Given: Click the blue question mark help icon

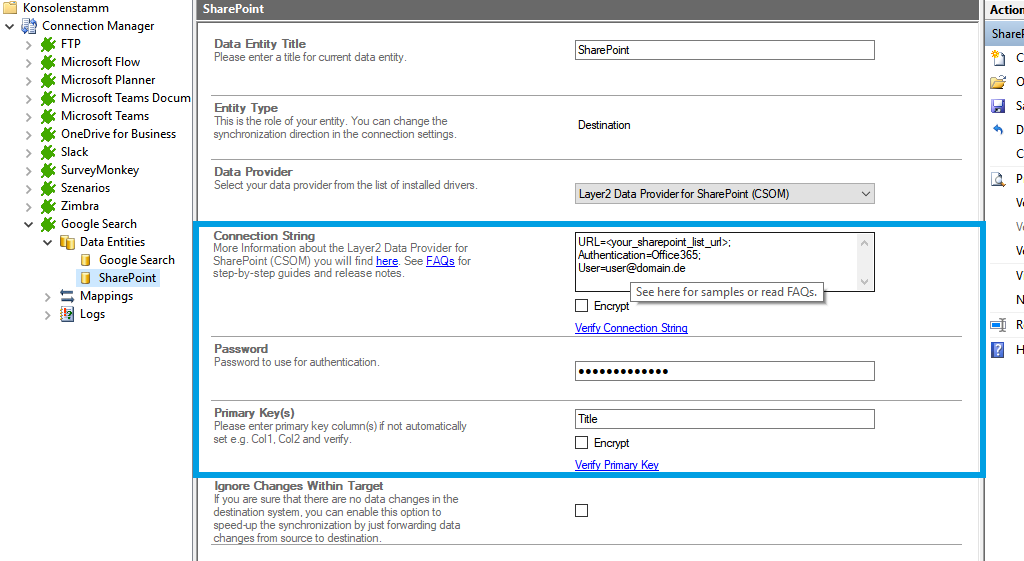Looking at the screenshot, I should tap(997, 350).
